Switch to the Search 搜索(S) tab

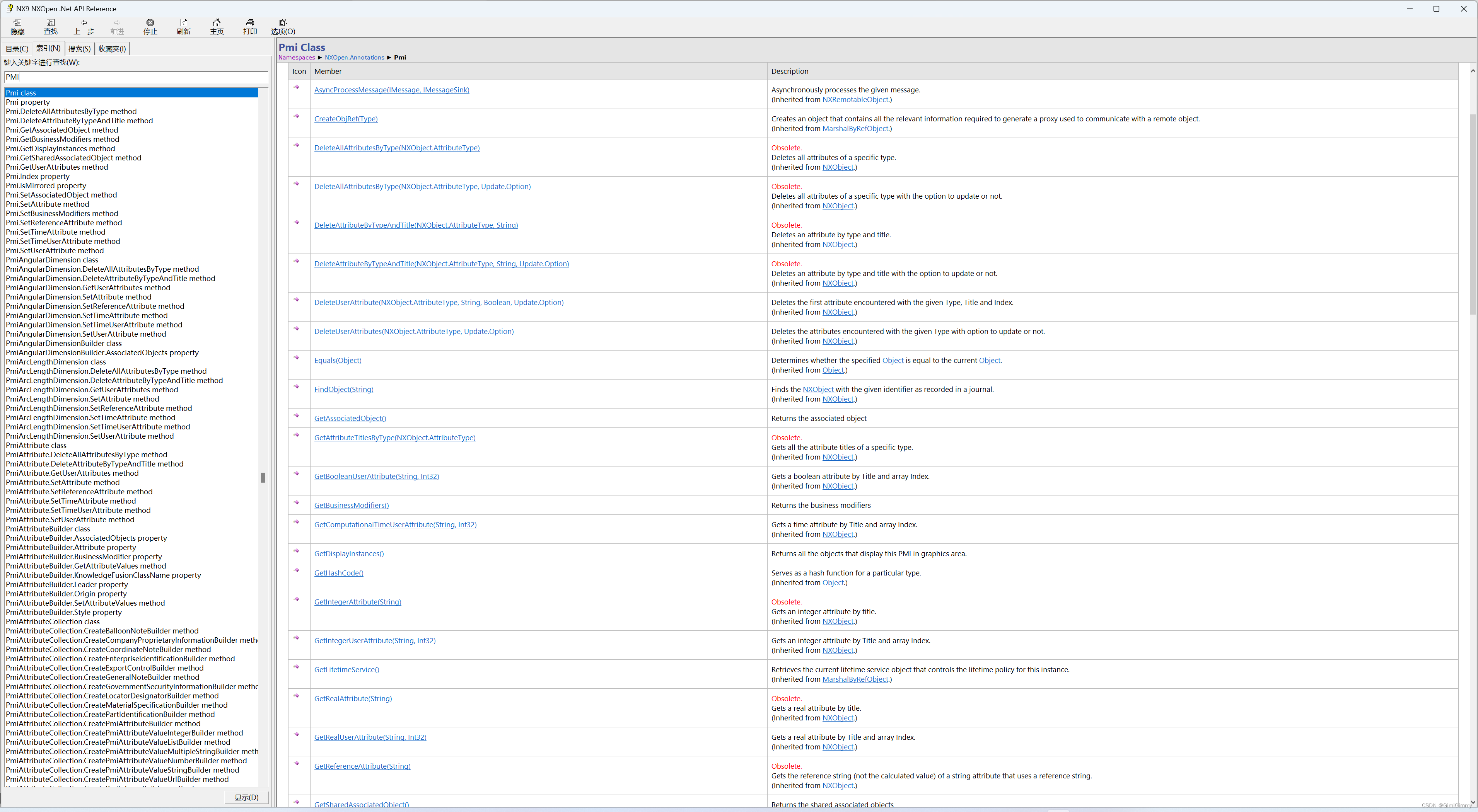[x=79, y=49]
